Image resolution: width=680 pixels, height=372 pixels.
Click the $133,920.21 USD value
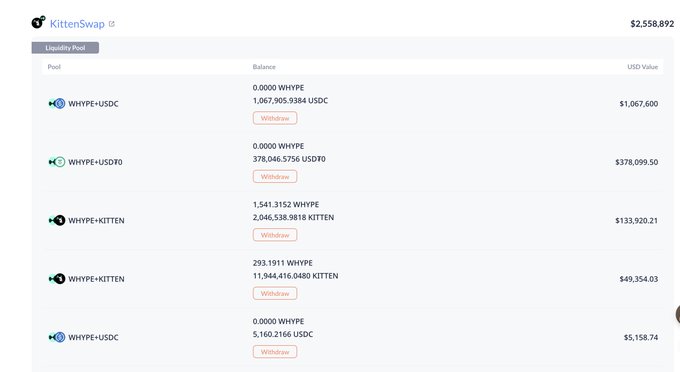(636, 220)
